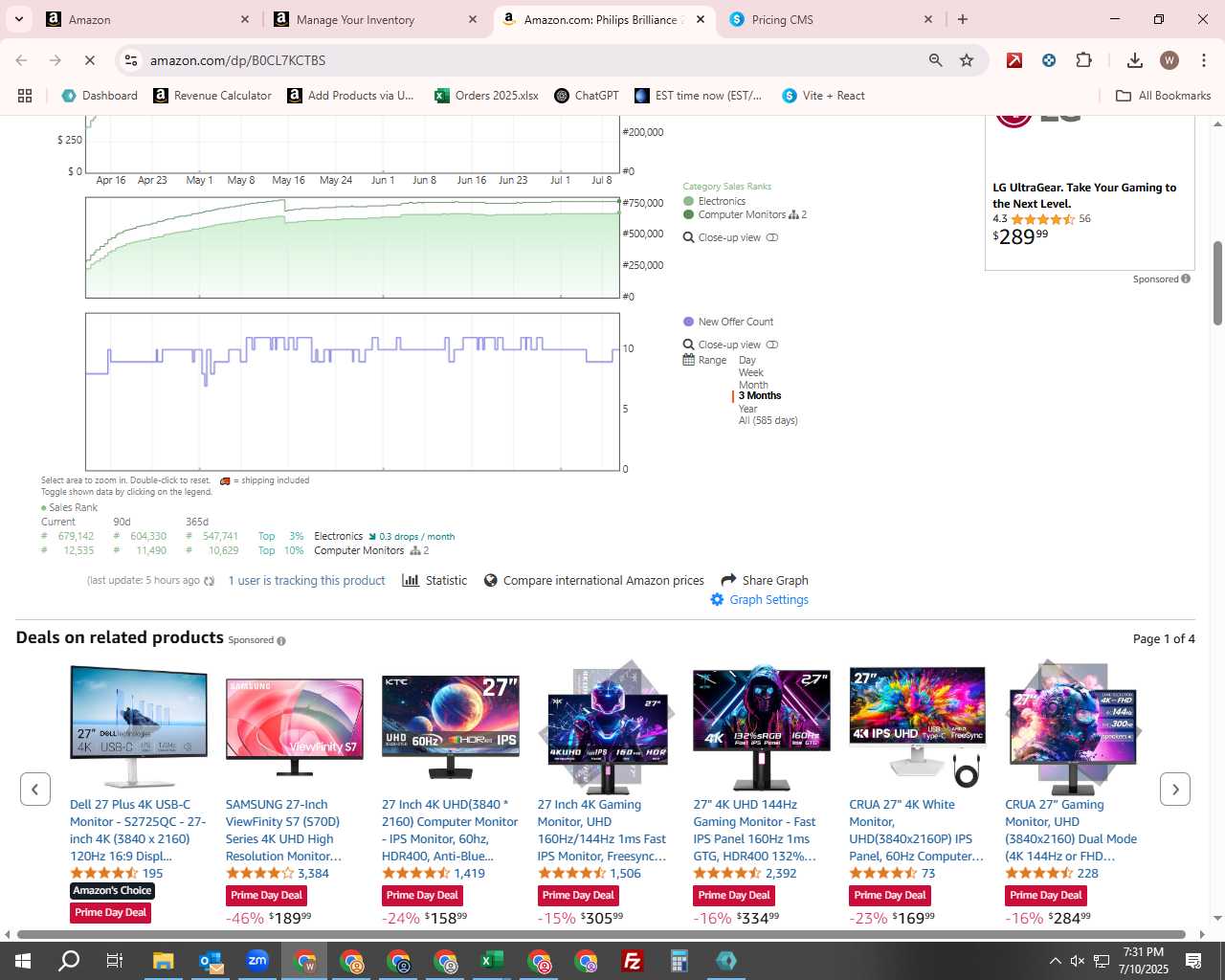The width and height of the screenshot is (1225, 980).
Task: Open FileZilla from taskbar
Action: click(x=633, y=961)
